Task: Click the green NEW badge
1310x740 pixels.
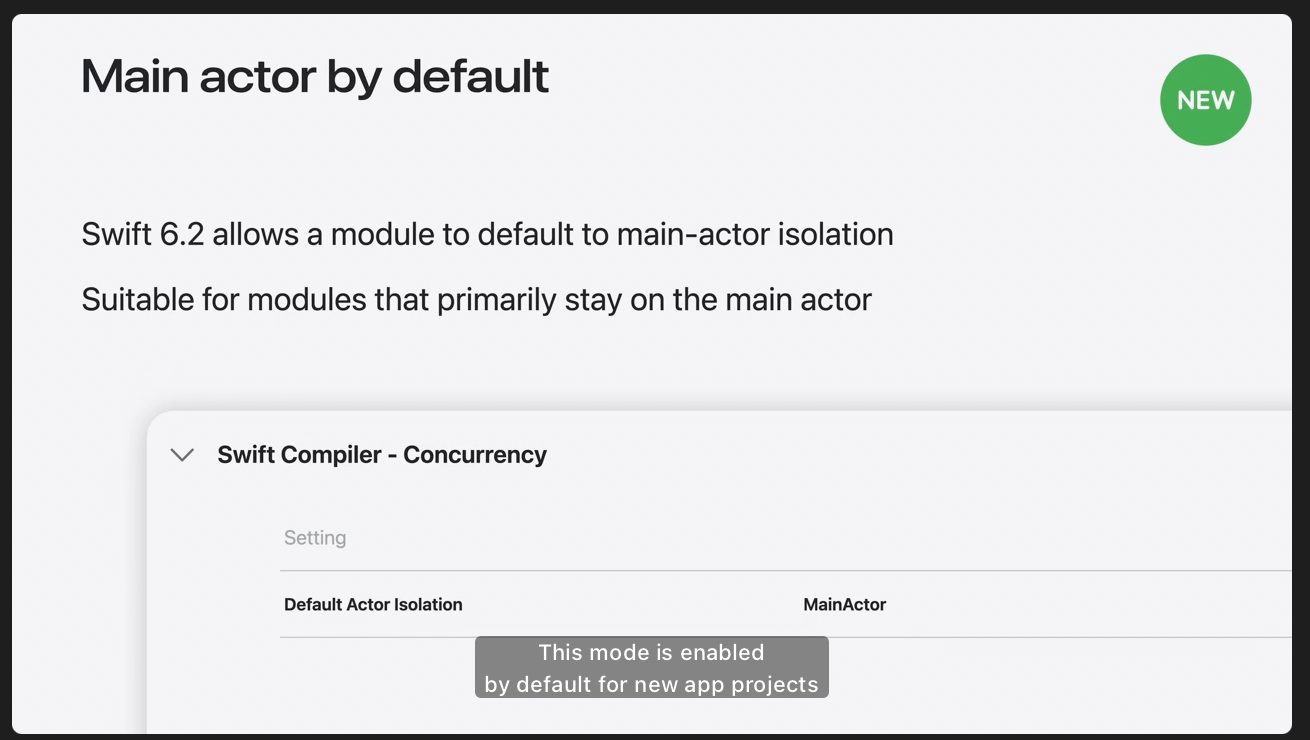Action: click(x=1205, y=100)
